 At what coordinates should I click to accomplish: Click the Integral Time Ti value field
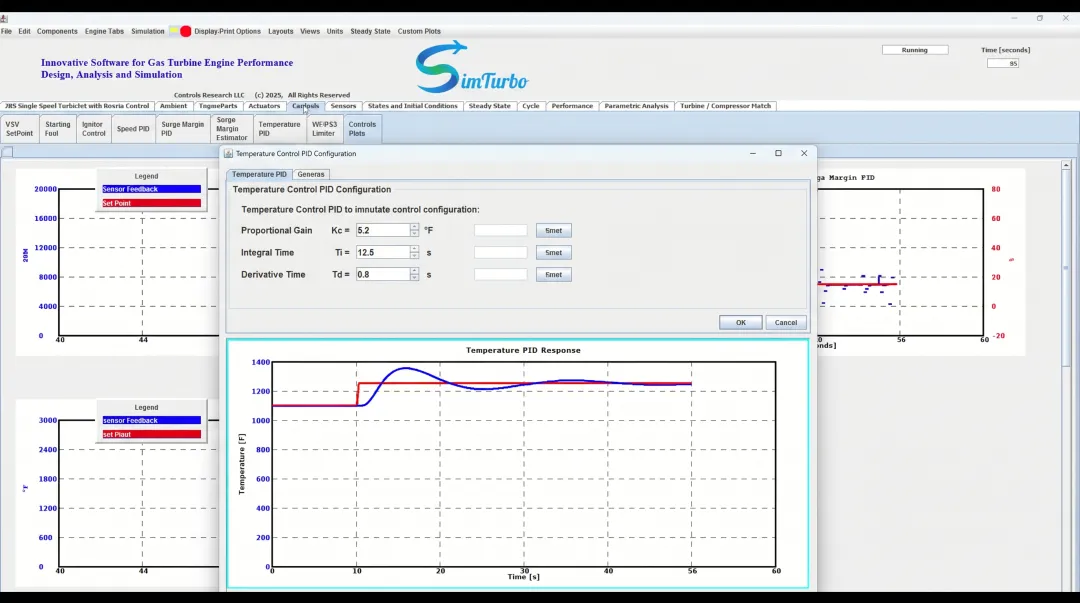tap(382, 252)
